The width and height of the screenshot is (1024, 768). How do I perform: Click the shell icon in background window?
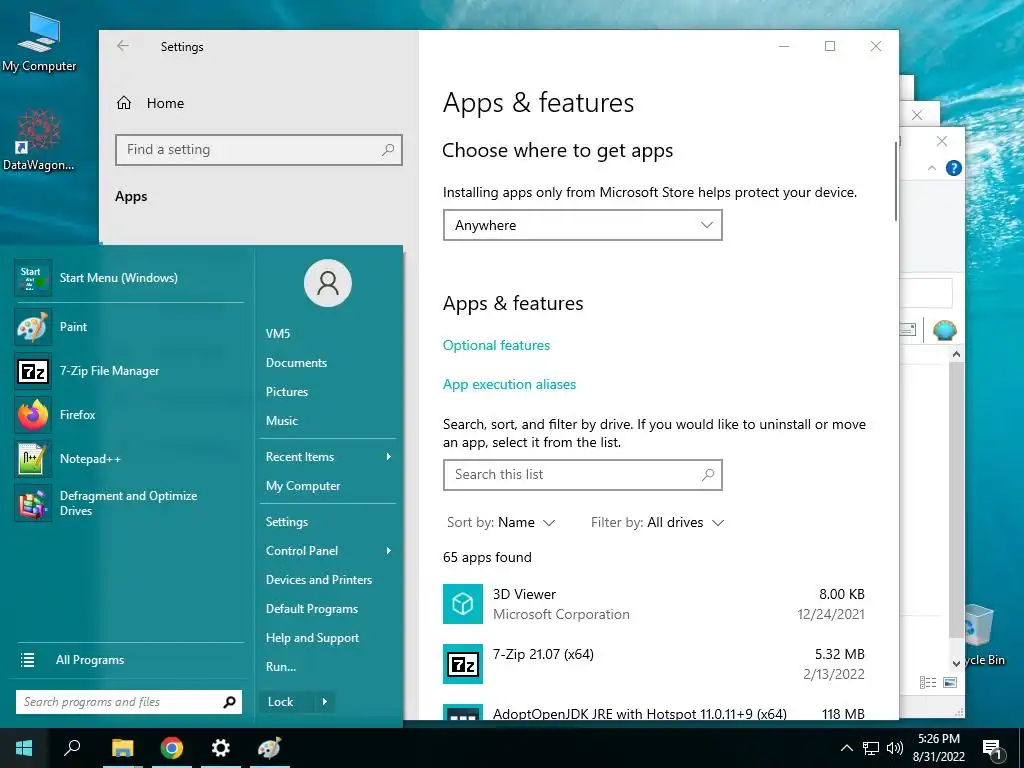tap(944, 330)
